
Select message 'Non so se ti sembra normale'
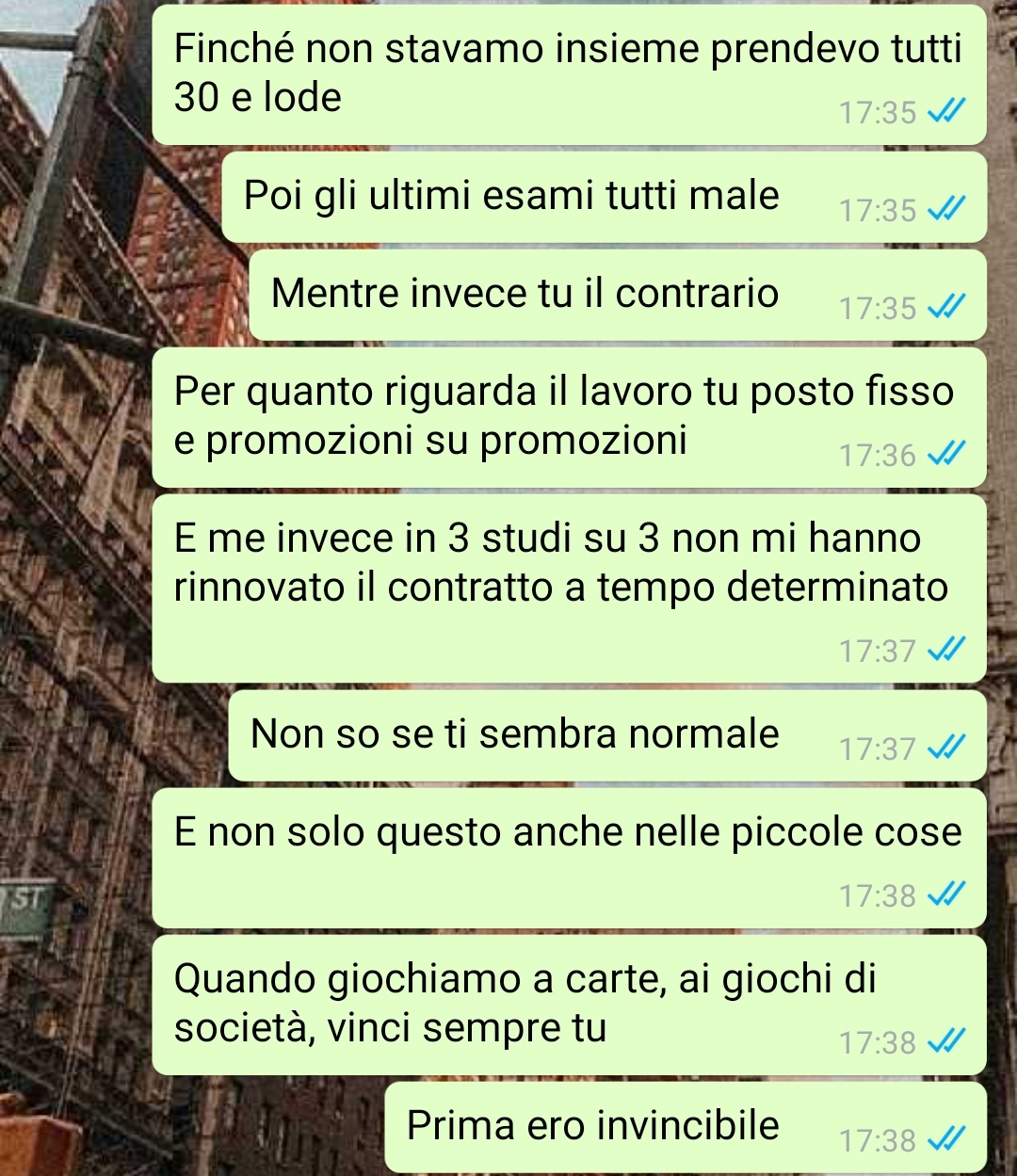click(x=607, y=735)
